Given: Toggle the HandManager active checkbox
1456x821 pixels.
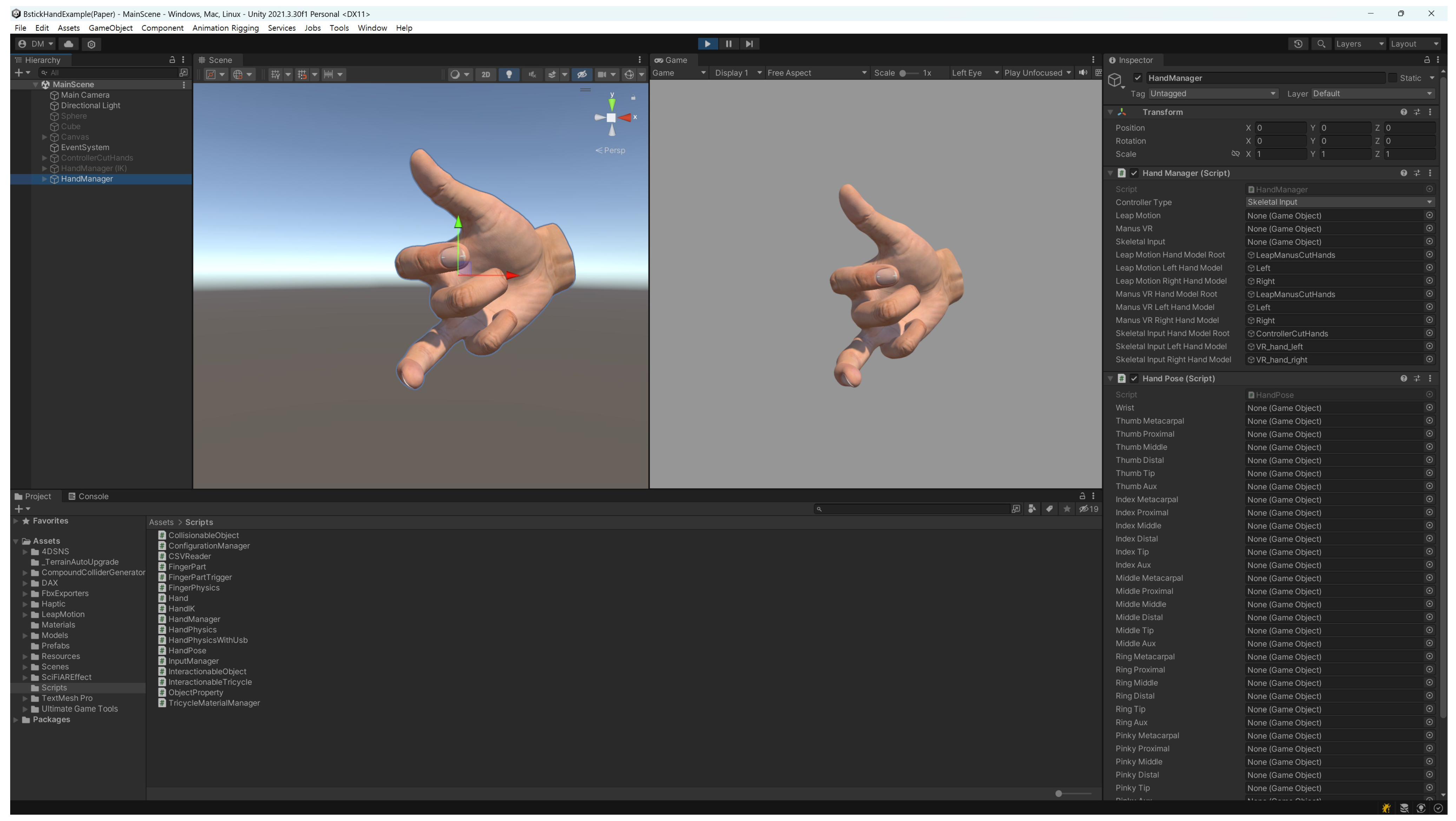Looking at the screenshot, I should [1137, 78].
